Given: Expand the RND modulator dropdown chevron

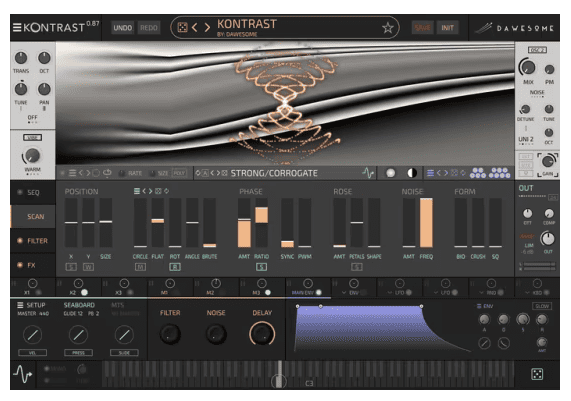Looking at the screenshot, I should [481, 292].
